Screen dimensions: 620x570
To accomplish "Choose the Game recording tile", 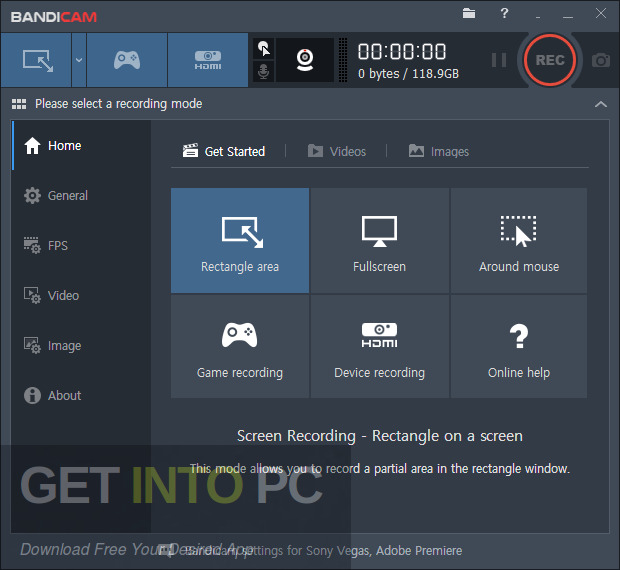I will (240, 346).
